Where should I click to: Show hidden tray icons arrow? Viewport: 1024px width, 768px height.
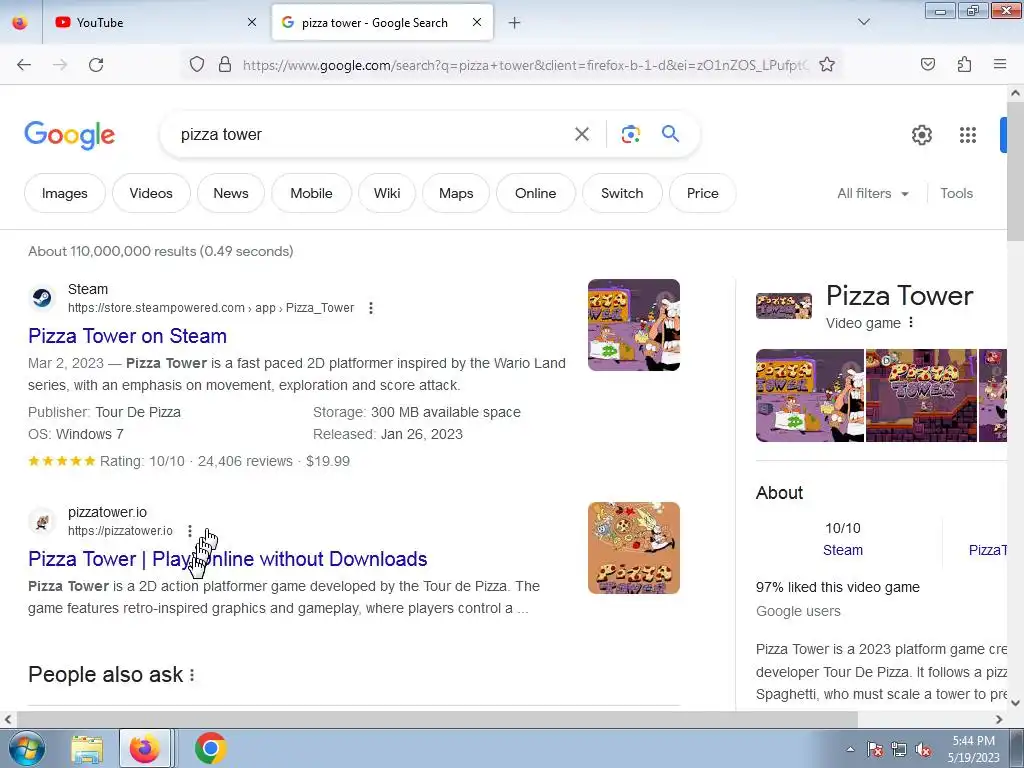pos(850,749)
